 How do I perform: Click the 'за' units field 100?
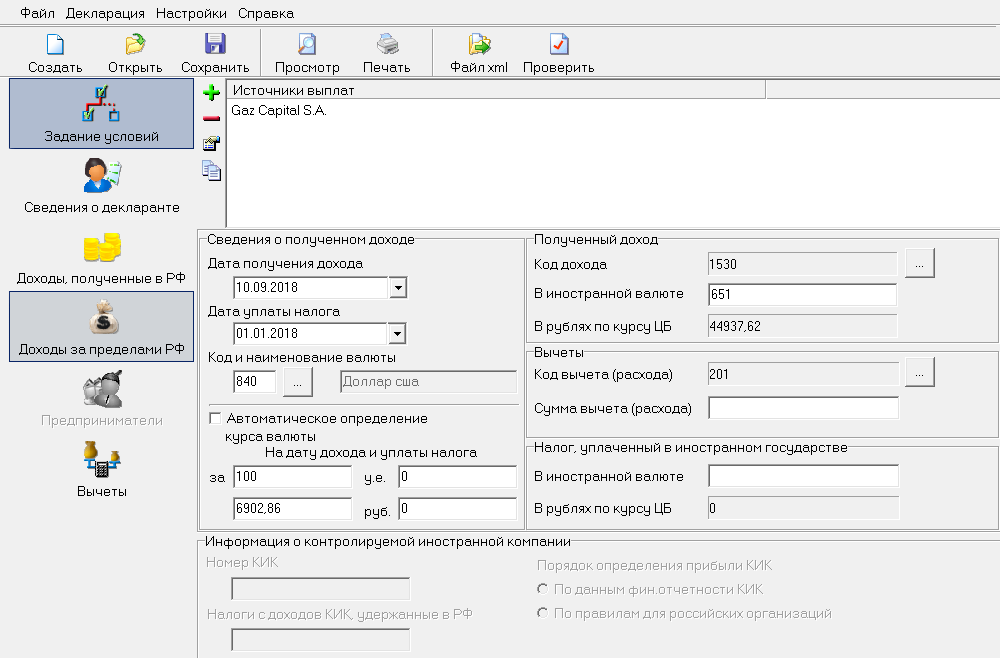tap(293, 476)
